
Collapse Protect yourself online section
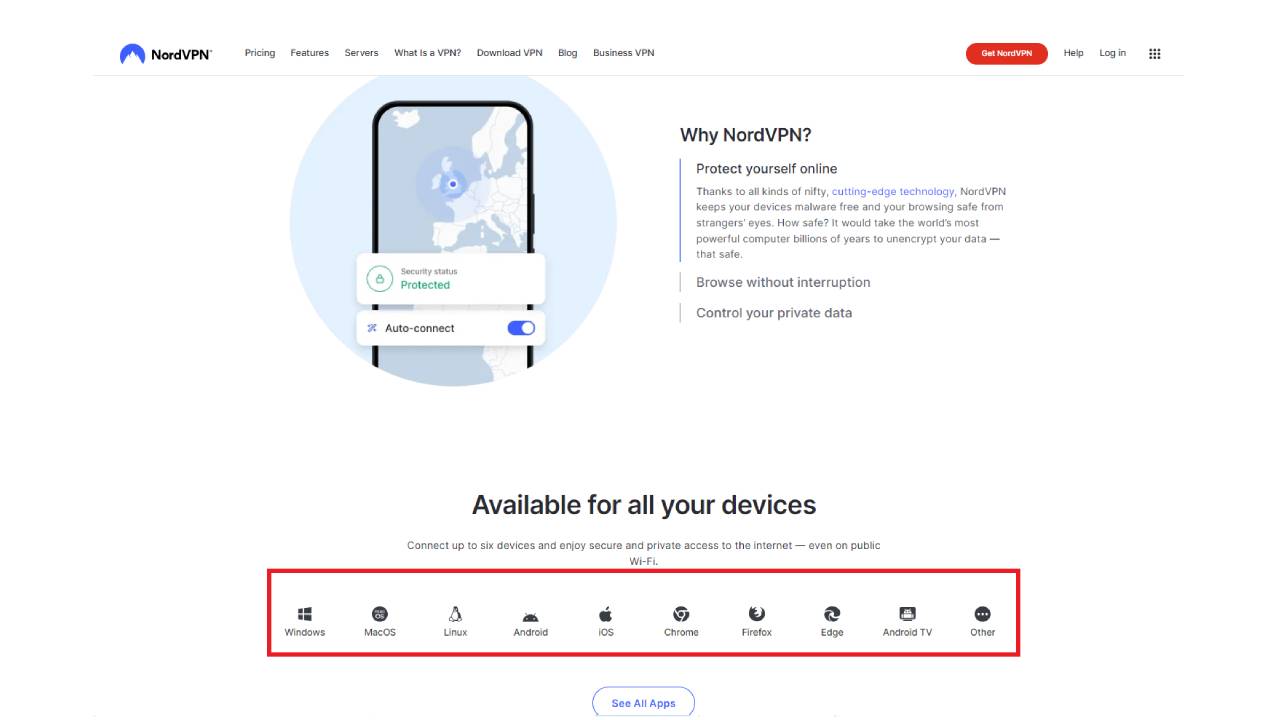coord(767,169)
